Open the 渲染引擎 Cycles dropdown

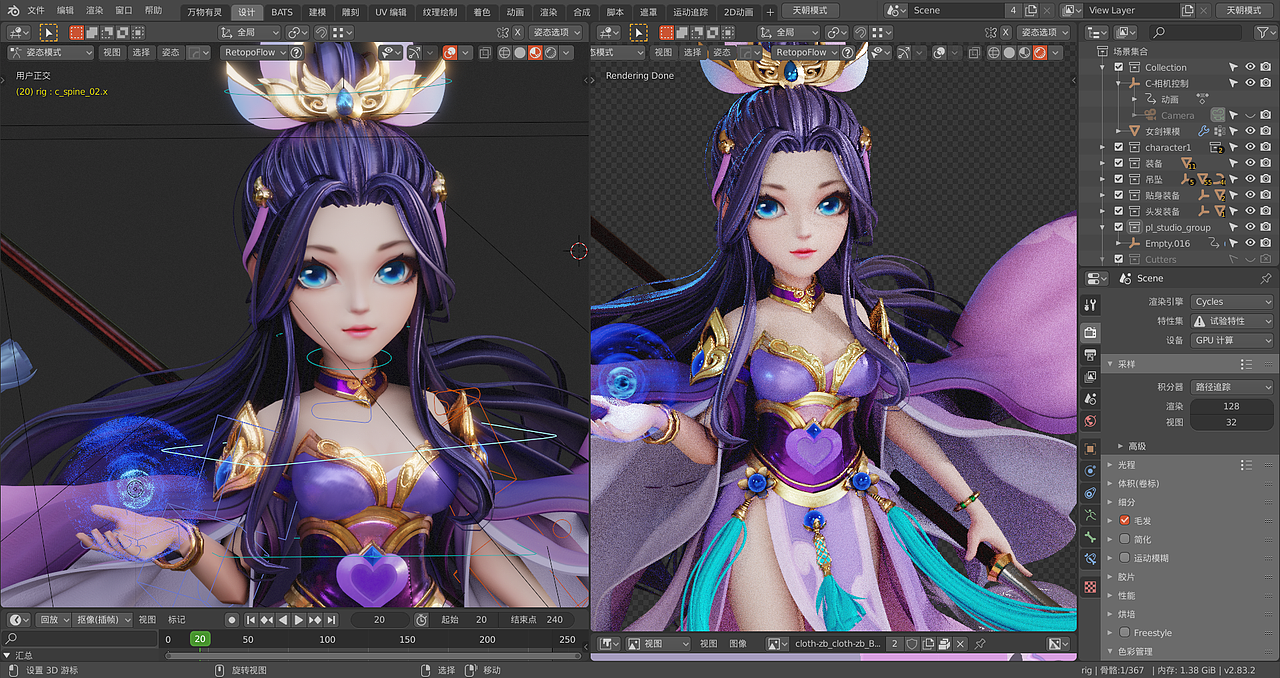tap(1232, 301)
